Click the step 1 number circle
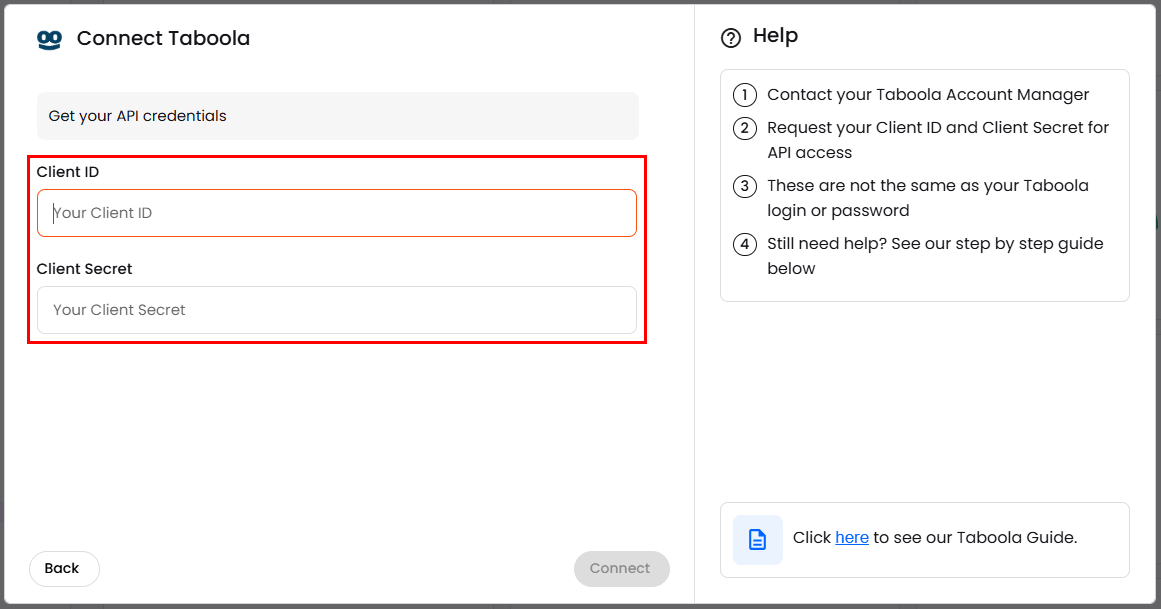Image resolution: width=1161 pixels, height=609 pixels. [x=744, y=95]
